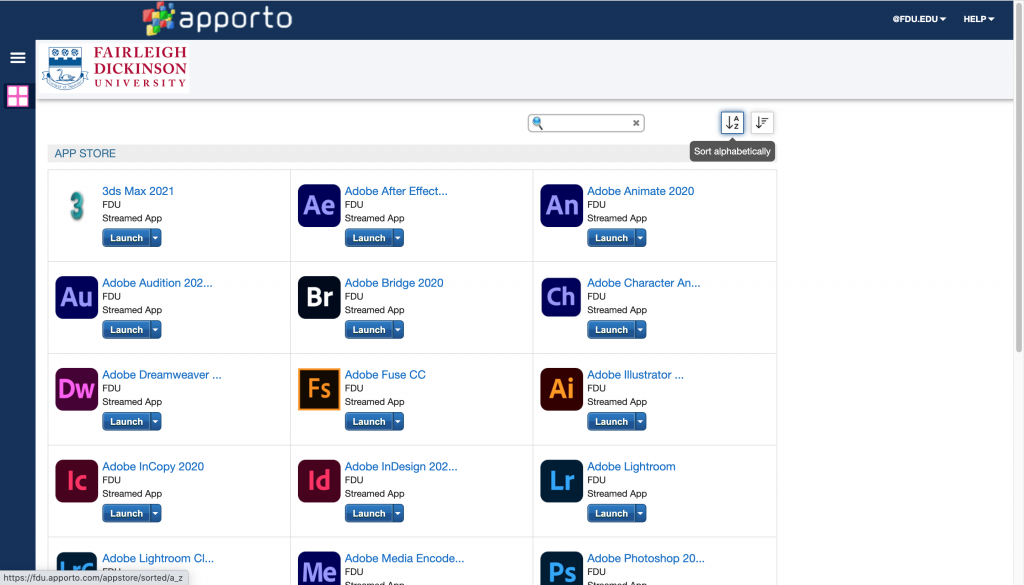Open the hamburger sidebar menu

coord(18,58)
